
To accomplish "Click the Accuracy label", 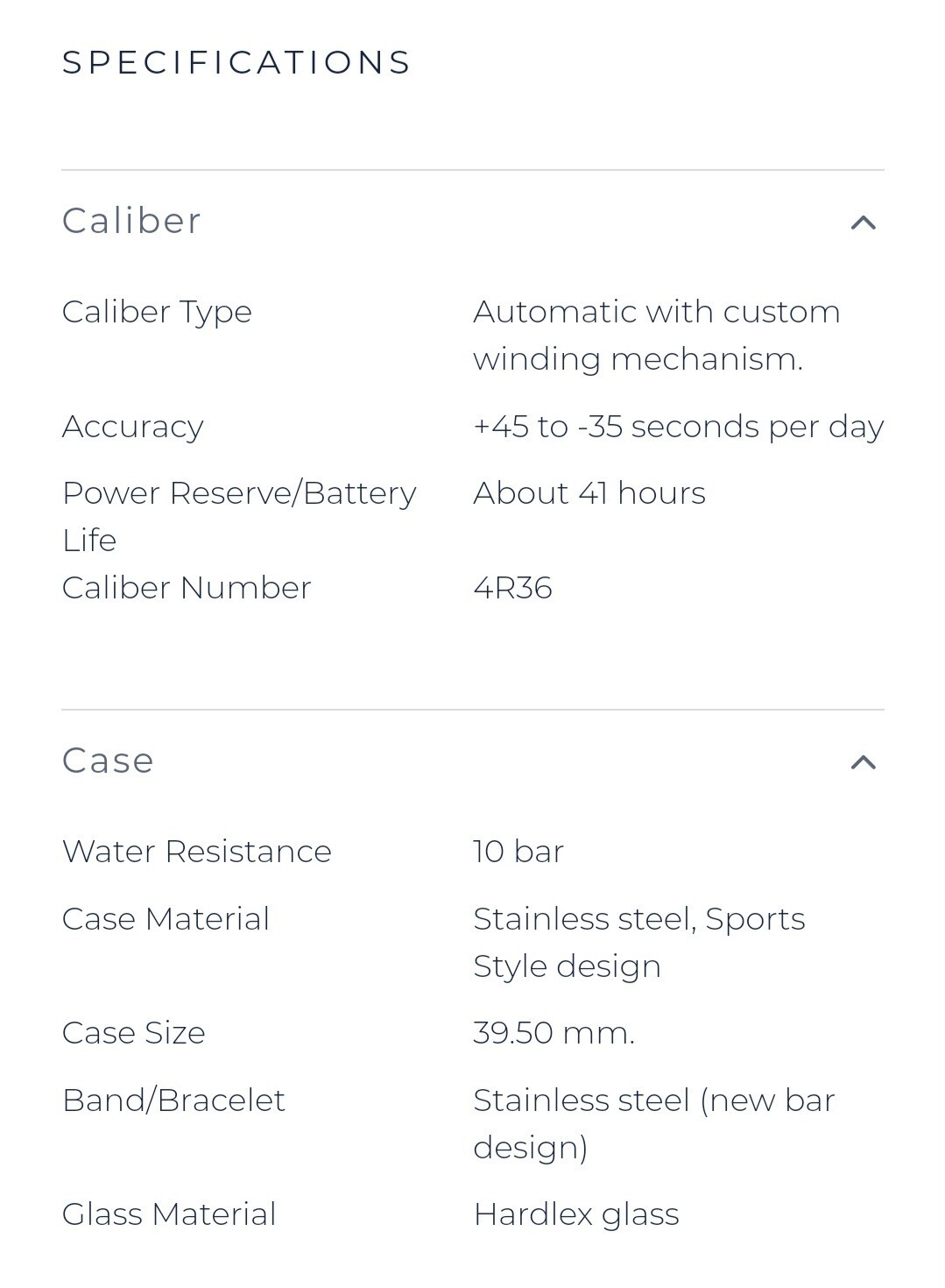I will coord(133,427).
